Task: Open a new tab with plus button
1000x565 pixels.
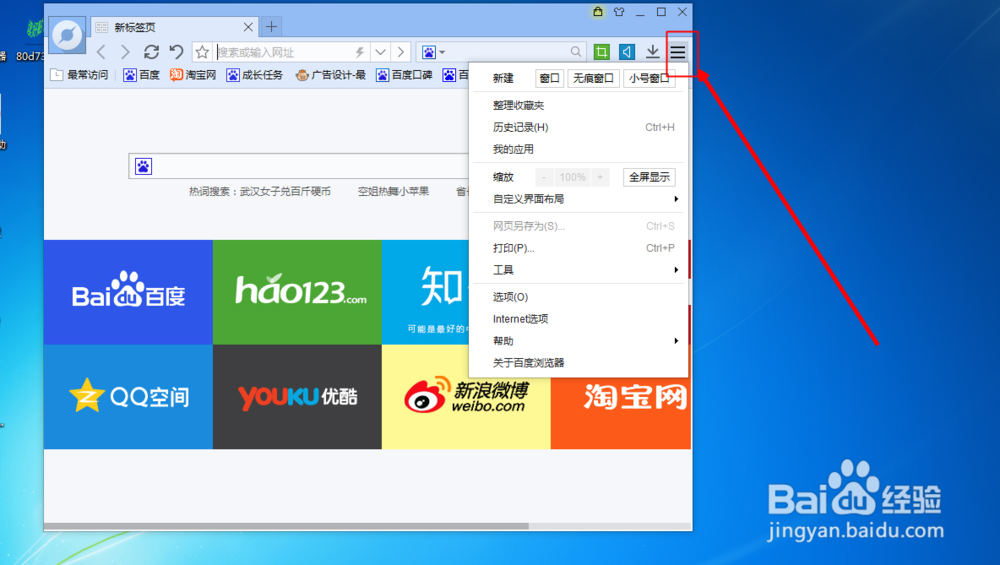Action: (271, 27)
